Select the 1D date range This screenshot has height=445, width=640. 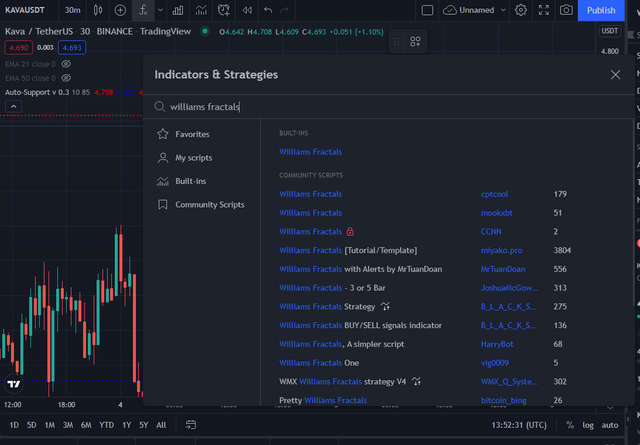click(x=14, y=425)
